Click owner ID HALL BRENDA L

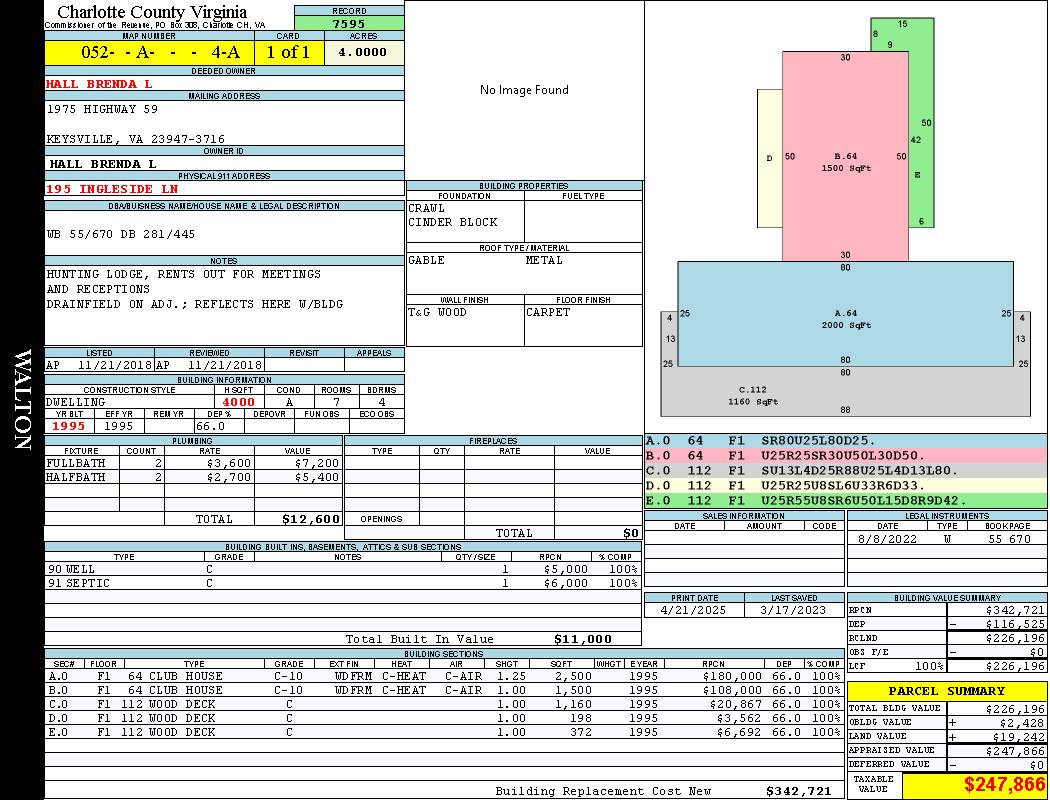[x=102, y=164]
